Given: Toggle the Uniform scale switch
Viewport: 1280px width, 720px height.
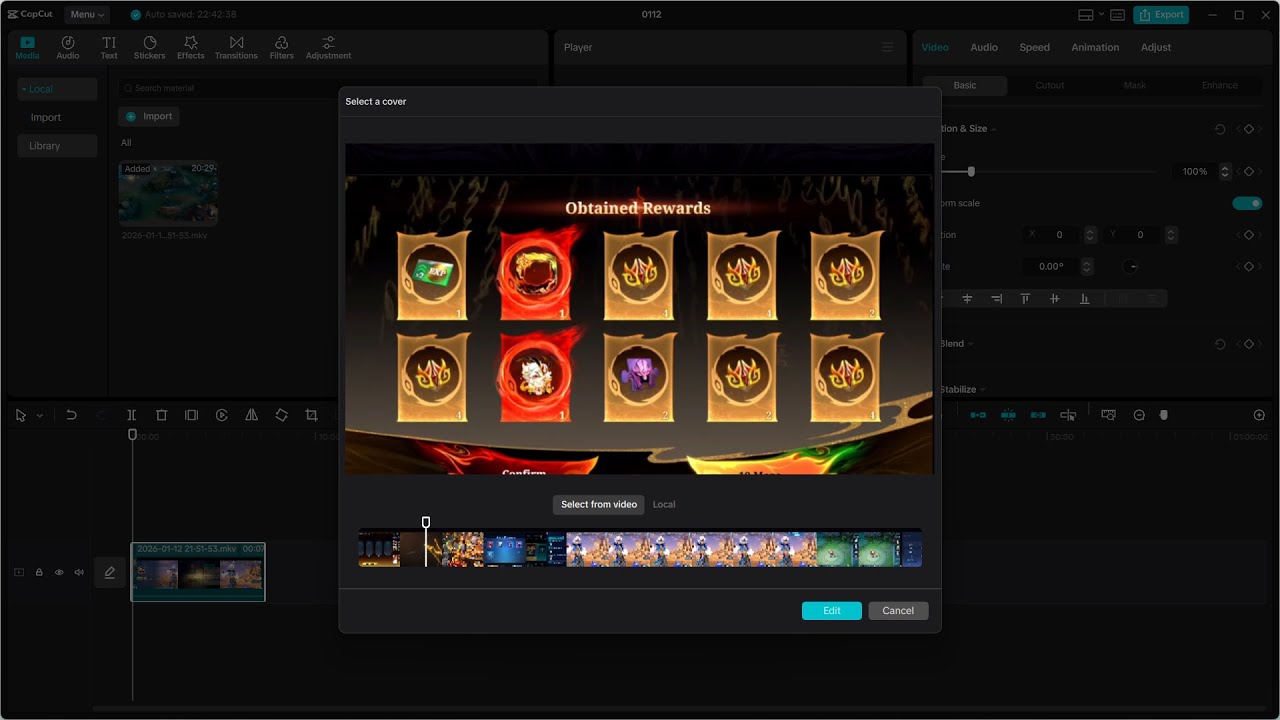Looking at the screenshot, I should (x=1247, y=203).
